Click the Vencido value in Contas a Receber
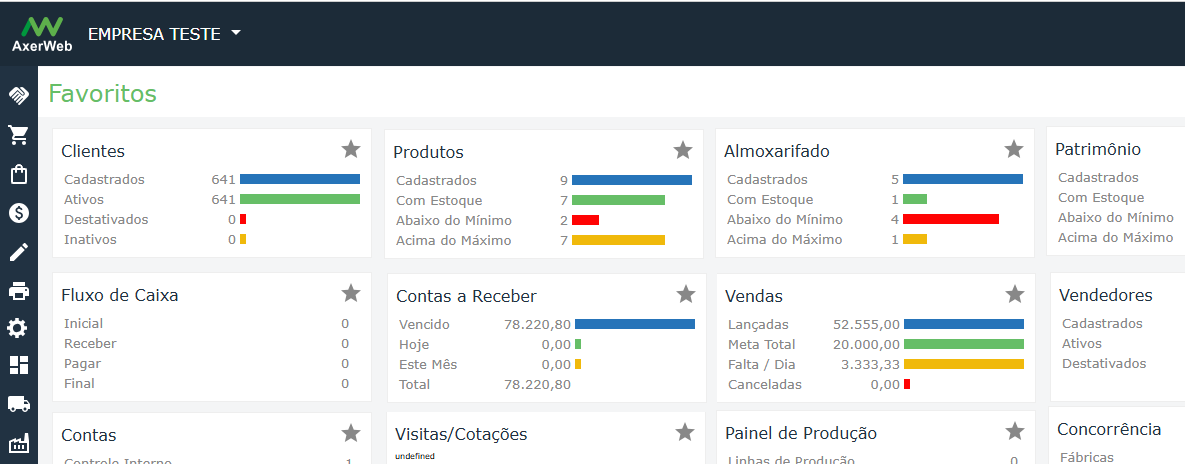 tap(537, 324)
